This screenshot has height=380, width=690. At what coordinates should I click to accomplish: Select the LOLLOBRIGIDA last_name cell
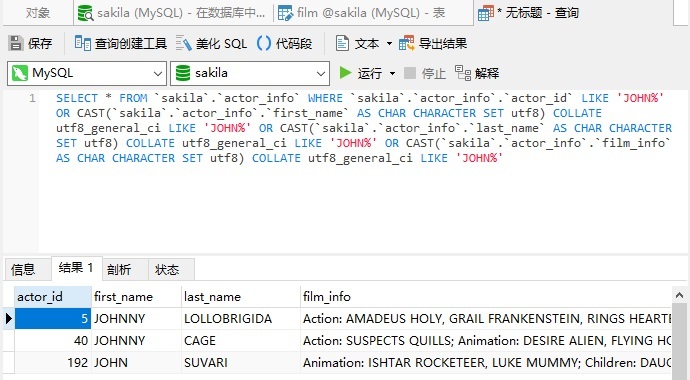(x=241, y=318)
